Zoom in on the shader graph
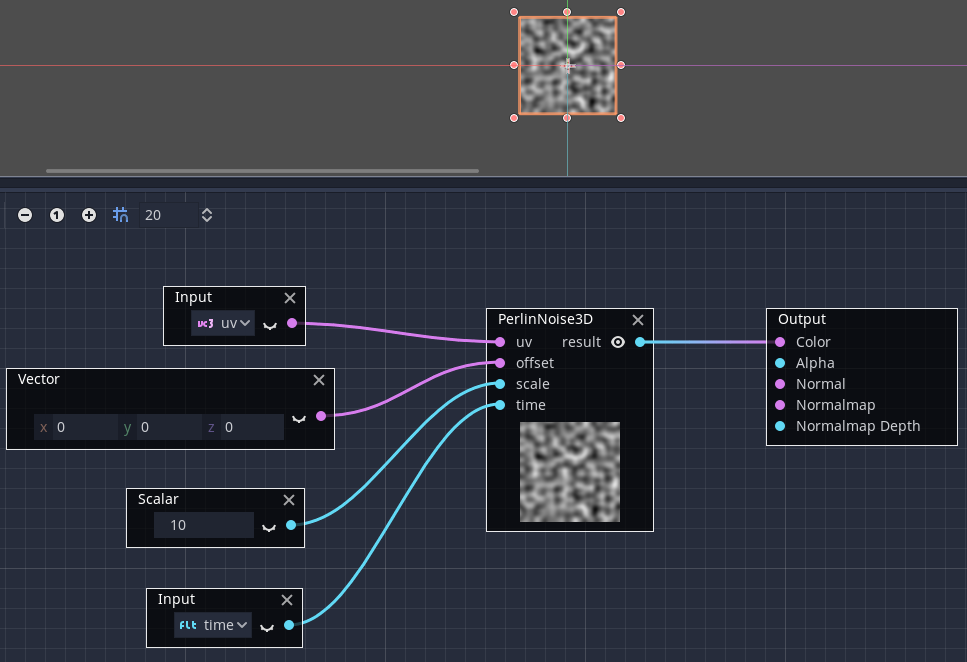Viewport: 967px width, 662px height. tap(88, 214)
